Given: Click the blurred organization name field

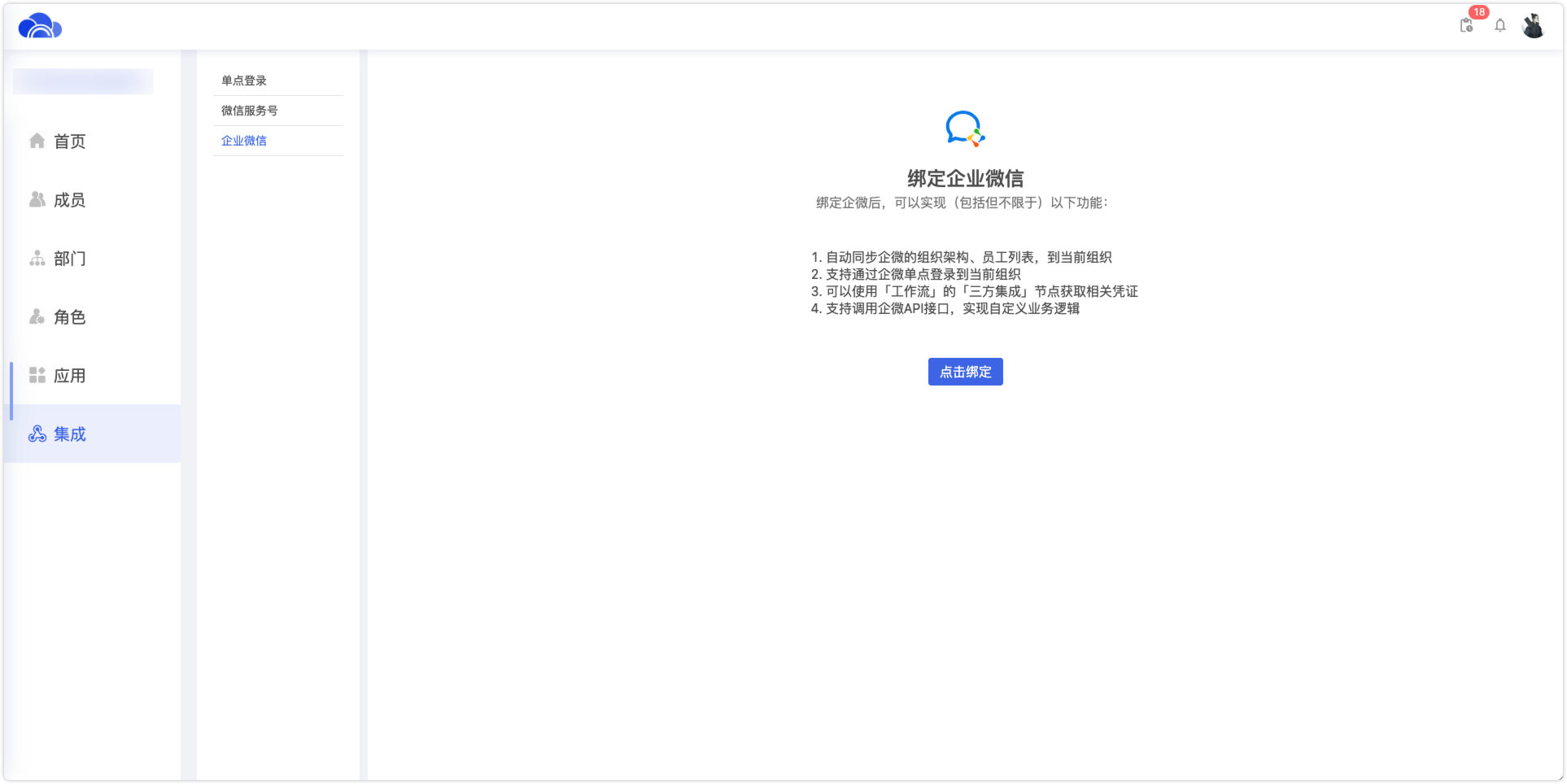Looking at the screenshot, I should tap(83, 81).
